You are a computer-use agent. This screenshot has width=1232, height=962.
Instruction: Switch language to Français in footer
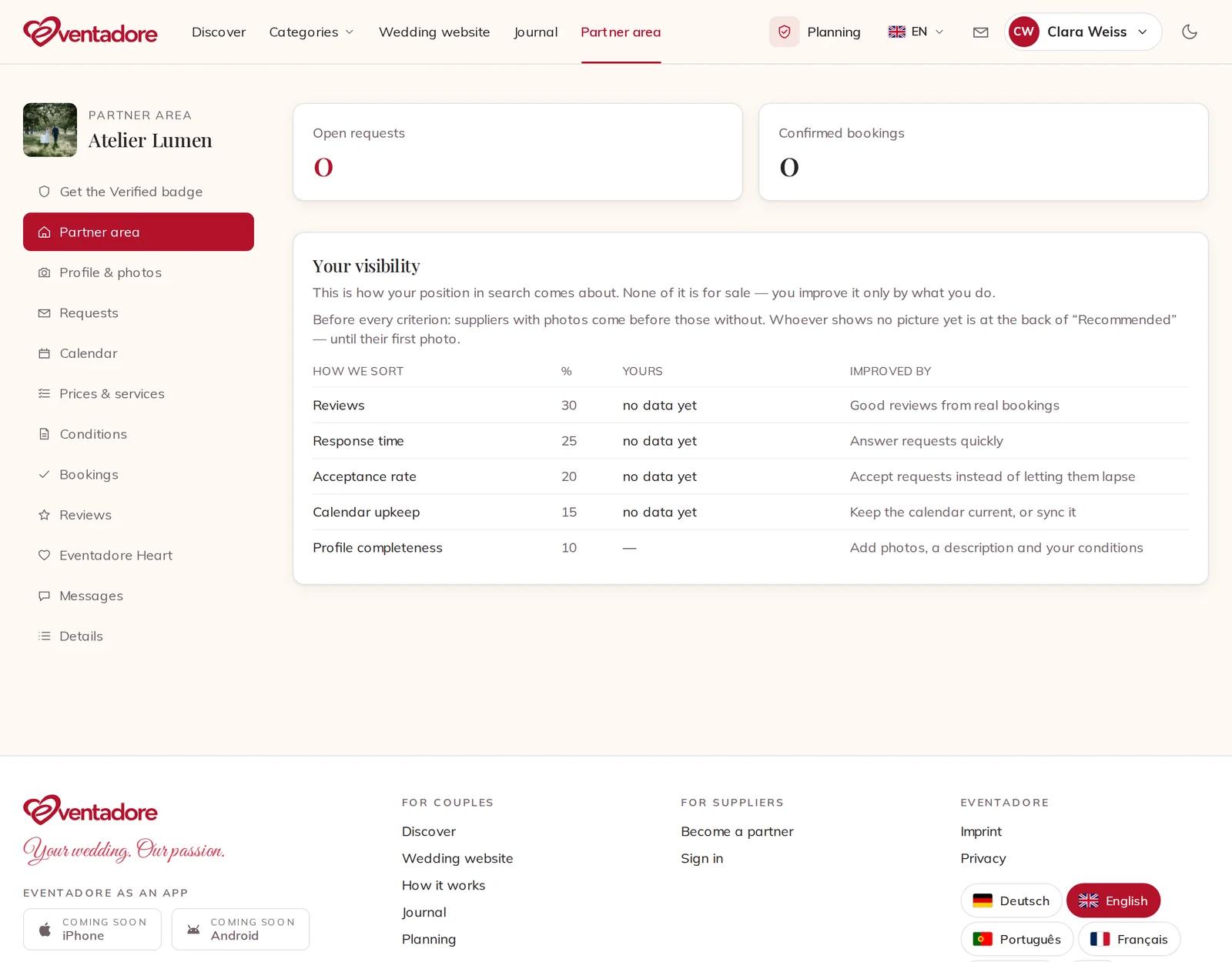(1129, 939)
